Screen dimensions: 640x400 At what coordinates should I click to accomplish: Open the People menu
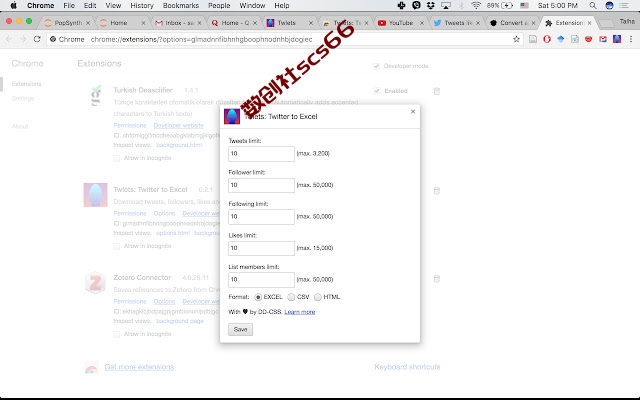click(x=219, y=5)
